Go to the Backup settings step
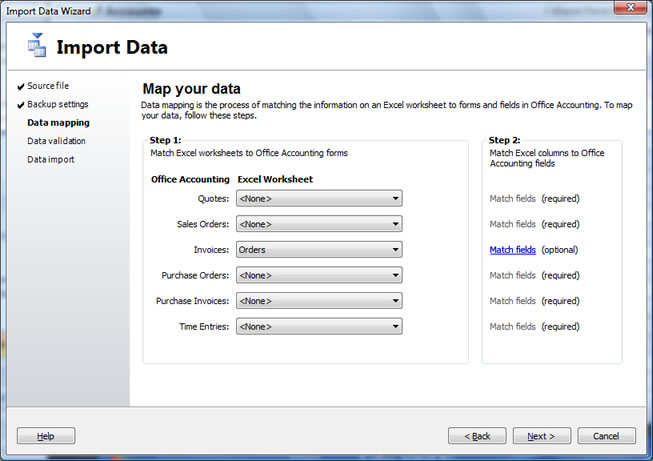Viewport: 653px width, 461px height. pos(57,104)
